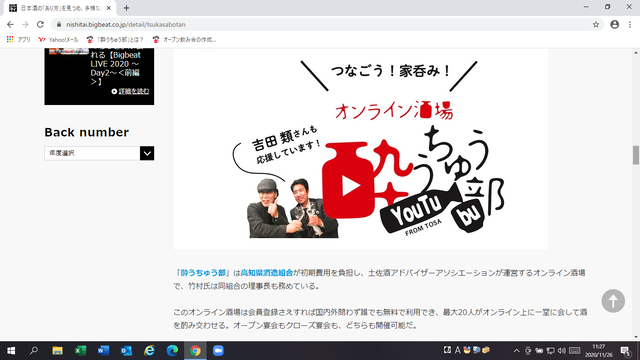Reload the current page

click(40, 24)
